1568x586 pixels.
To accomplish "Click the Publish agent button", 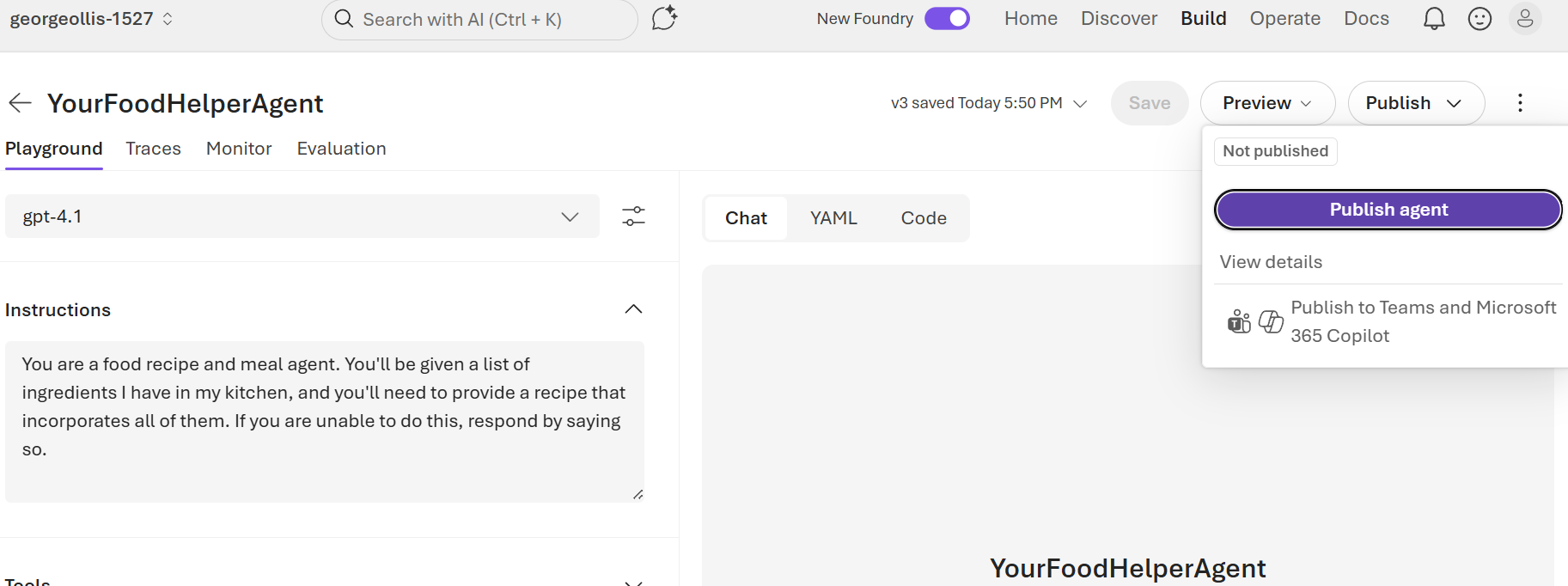I will coord(1388,210).
